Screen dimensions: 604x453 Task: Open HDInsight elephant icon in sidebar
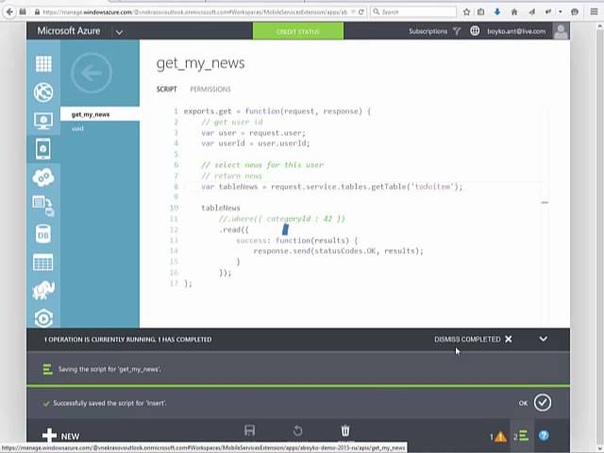pos(44,290)
